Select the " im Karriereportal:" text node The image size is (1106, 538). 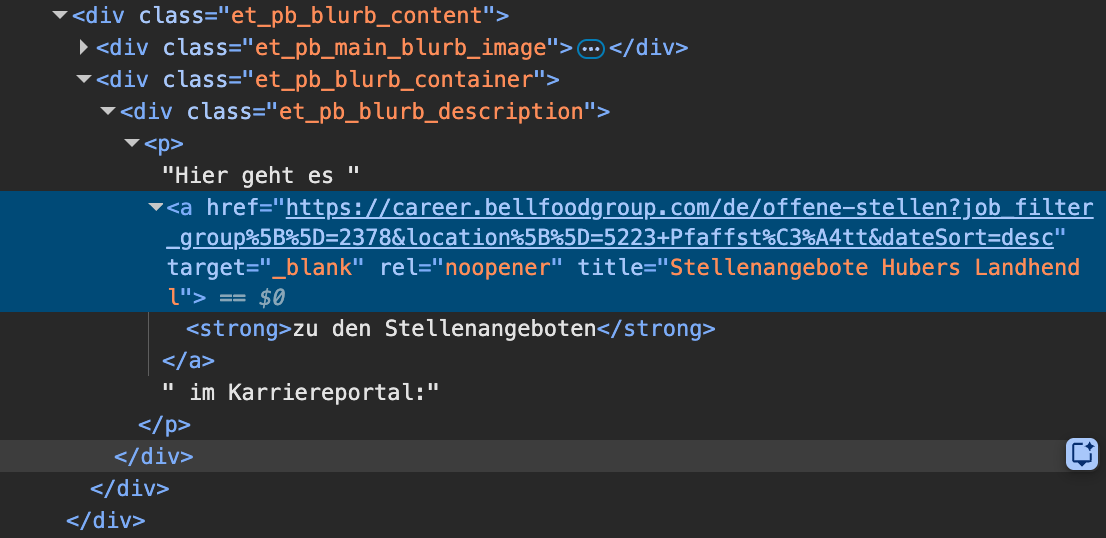pyautogui.click(x=301, y=392)
